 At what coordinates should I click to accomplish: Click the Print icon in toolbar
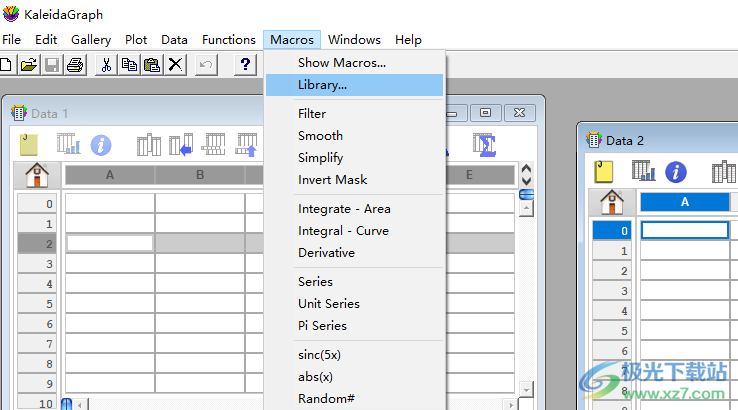75,65
